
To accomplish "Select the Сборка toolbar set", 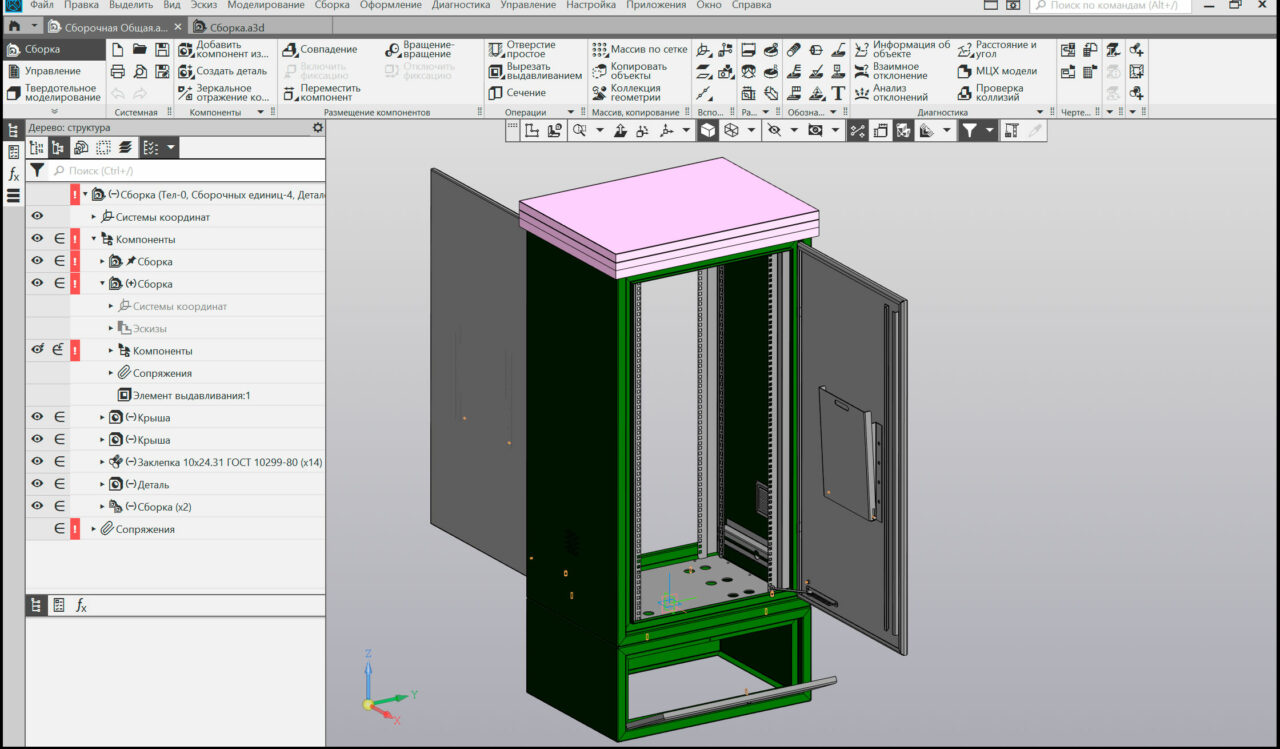I will [52, 49].
